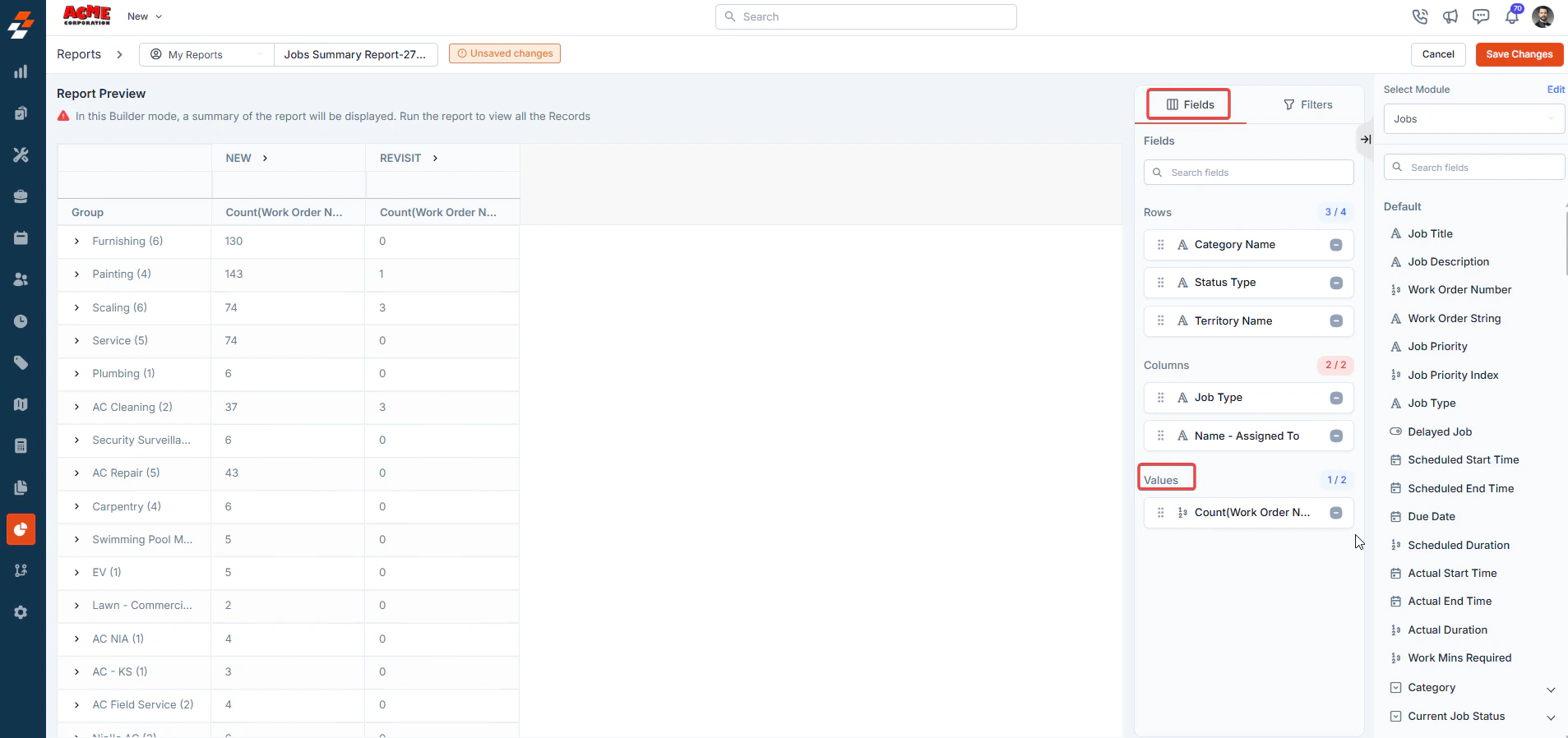Open the map icon in sidebar

pos(21,404)
